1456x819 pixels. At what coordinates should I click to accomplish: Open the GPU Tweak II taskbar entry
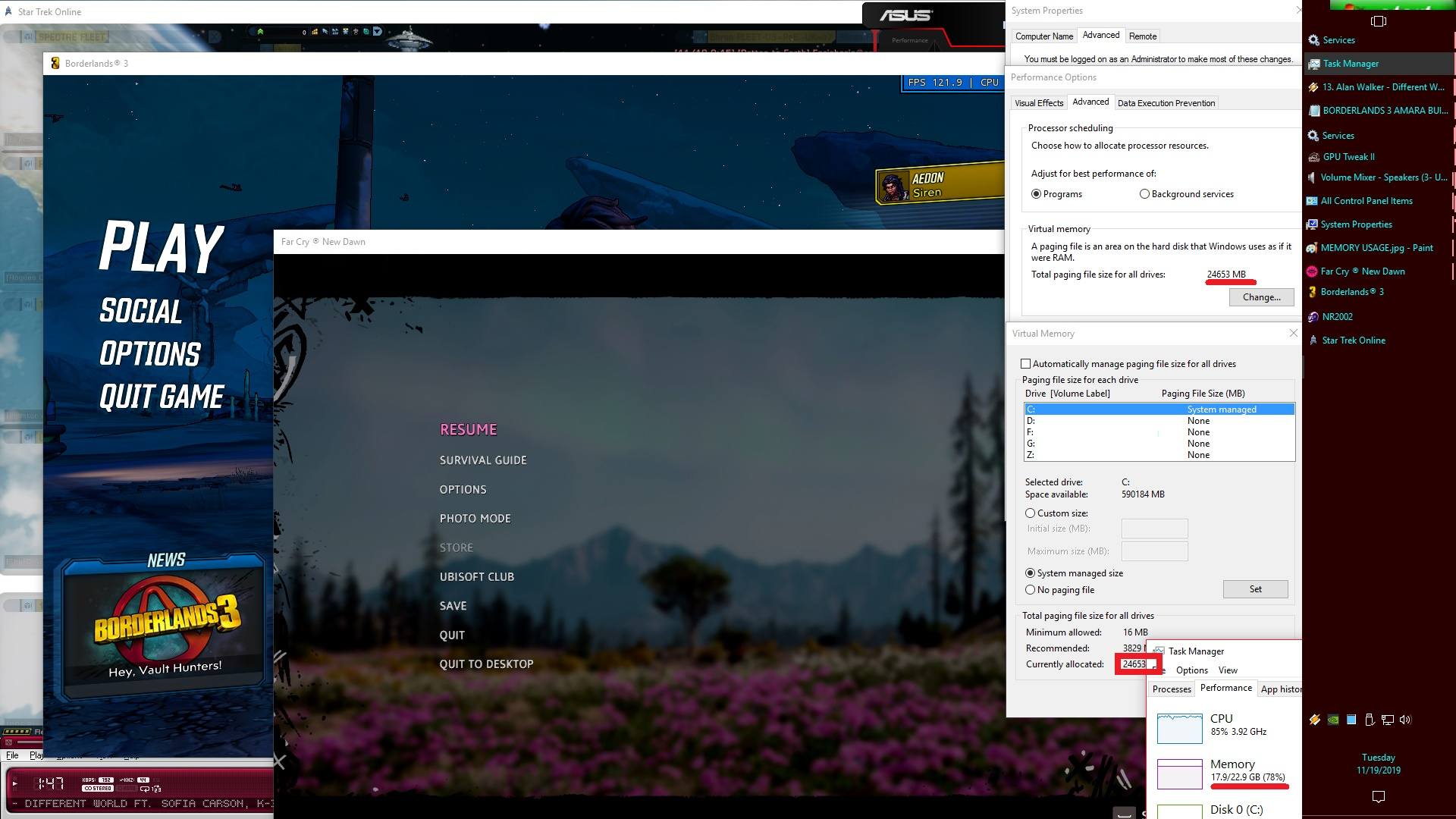1378,157
